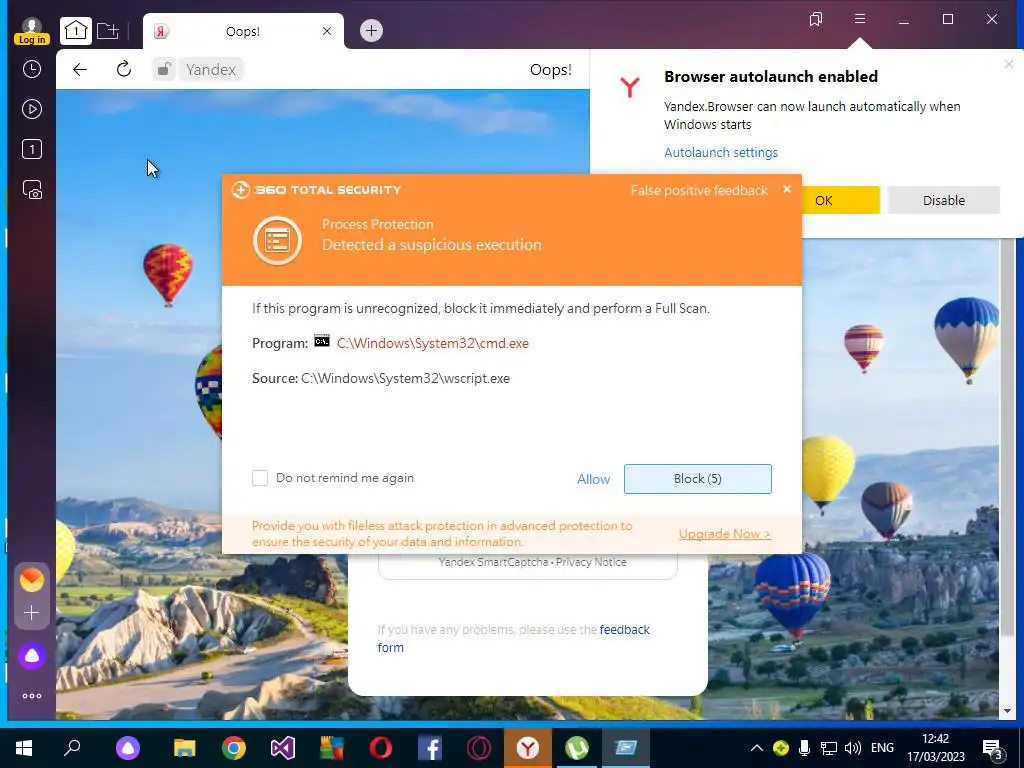Switch to the Oops! tab
1024x768 pixels.
[x=242, y=31]
